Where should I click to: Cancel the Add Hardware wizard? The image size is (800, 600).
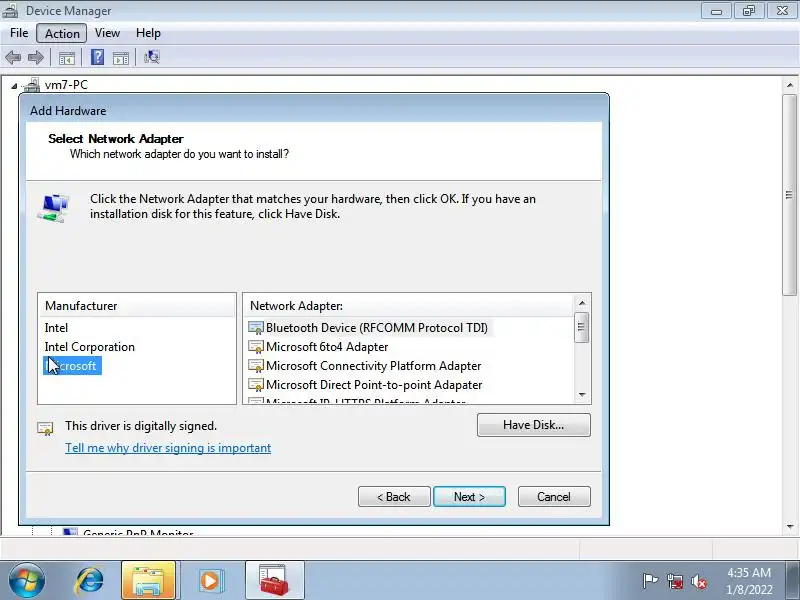[x=554, y=496]
